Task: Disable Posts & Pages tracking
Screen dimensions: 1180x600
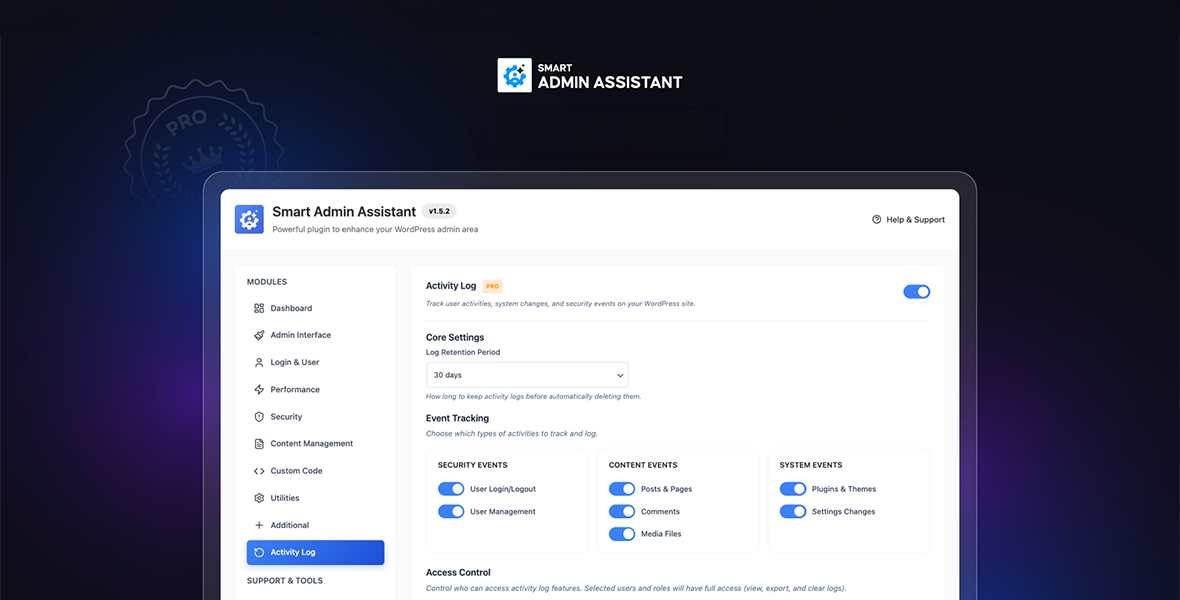Action: (x=622, y=489)
